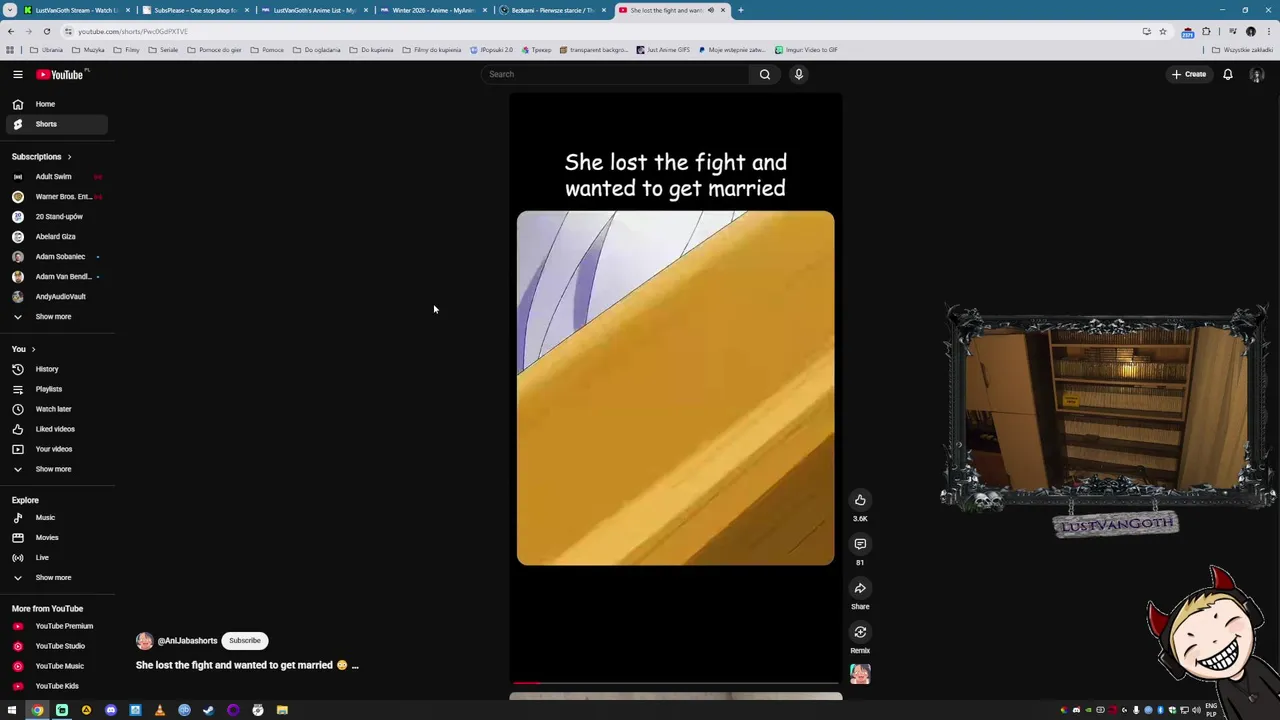Open Imgur Video to GIF bookmark
This screenshot has width=1280, height=720.
tap(806, 50)
